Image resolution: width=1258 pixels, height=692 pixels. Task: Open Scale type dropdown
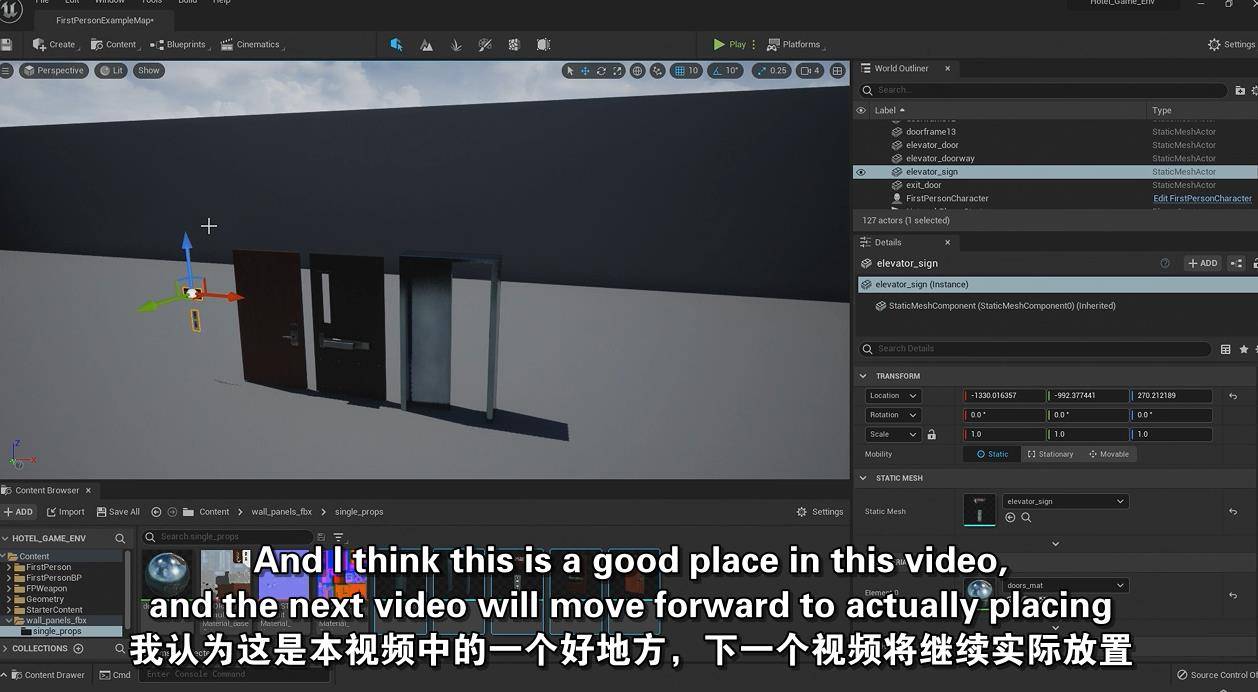click(x=893, y=435)
